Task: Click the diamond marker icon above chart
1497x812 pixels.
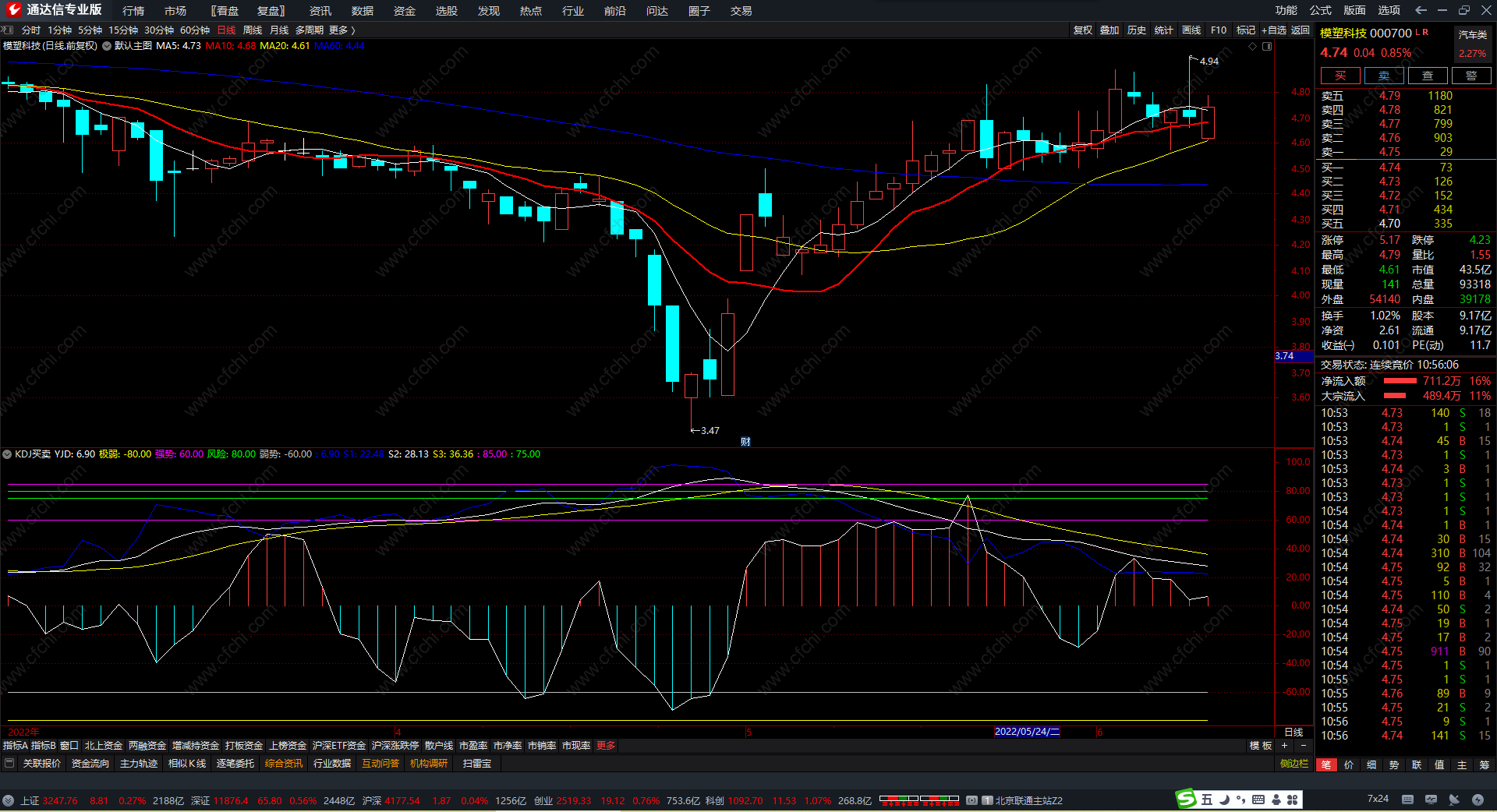Action: tap(1253, 46)
